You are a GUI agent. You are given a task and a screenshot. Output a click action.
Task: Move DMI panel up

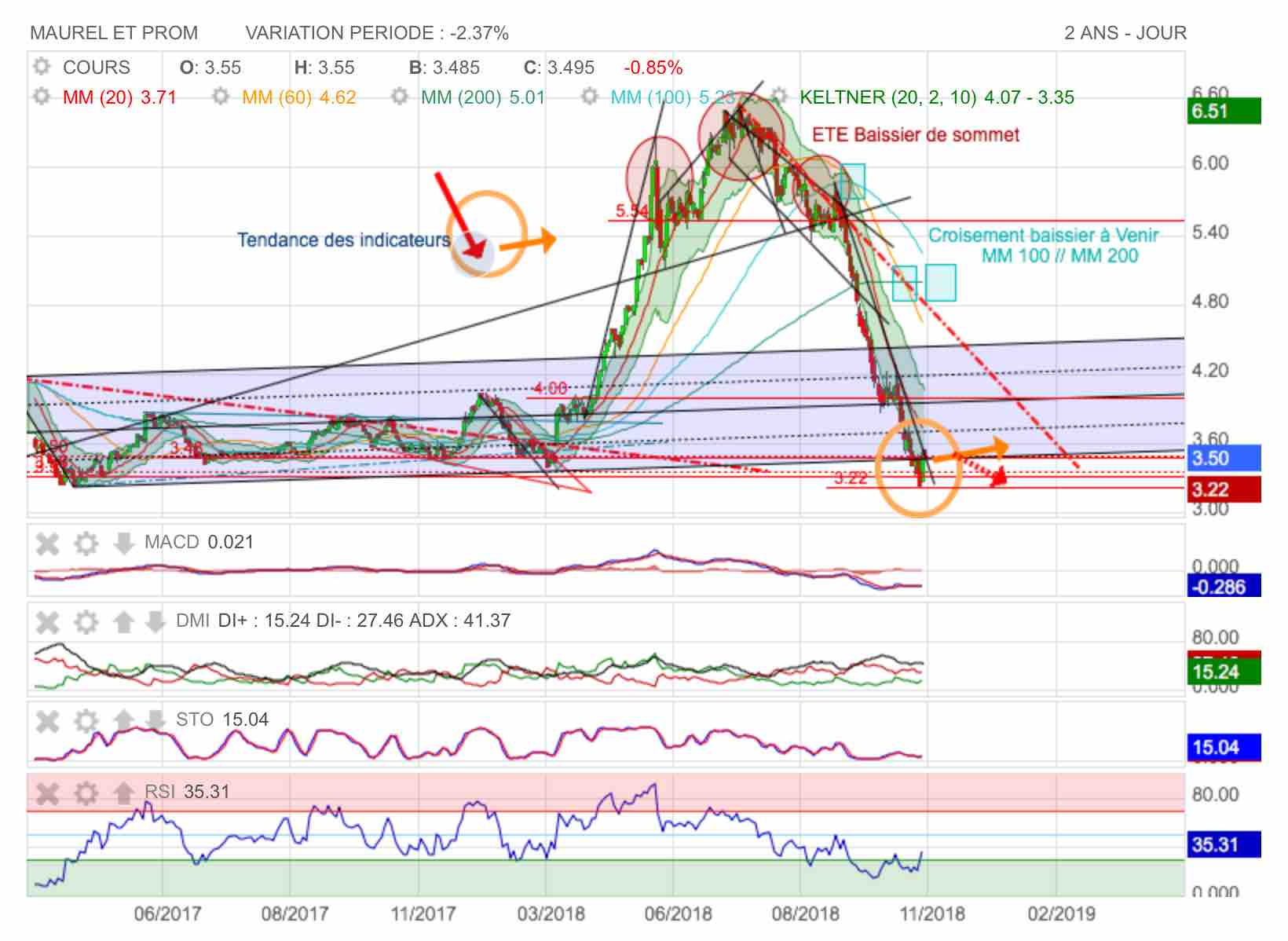(x=123, y=622)
